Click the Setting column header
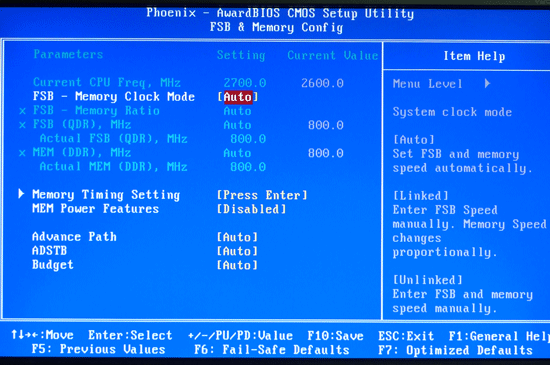550x365 pixels. pos(241,55)
